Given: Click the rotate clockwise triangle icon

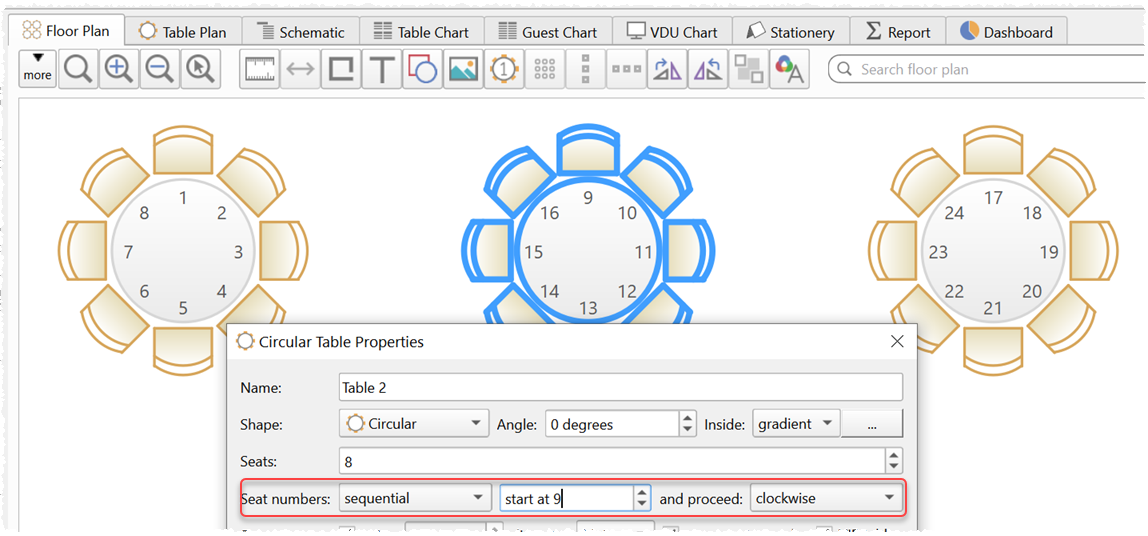Looking at the screenshot, I should tap(666, 70).
